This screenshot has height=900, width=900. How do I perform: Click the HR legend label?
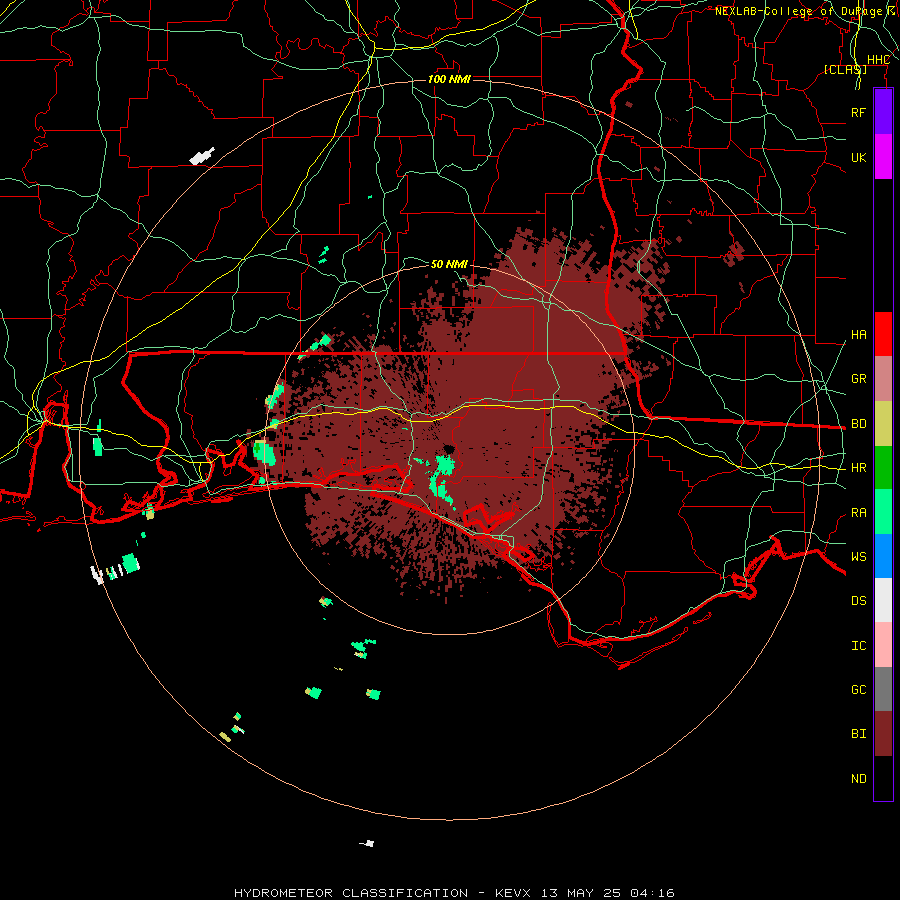pos(858,468)
